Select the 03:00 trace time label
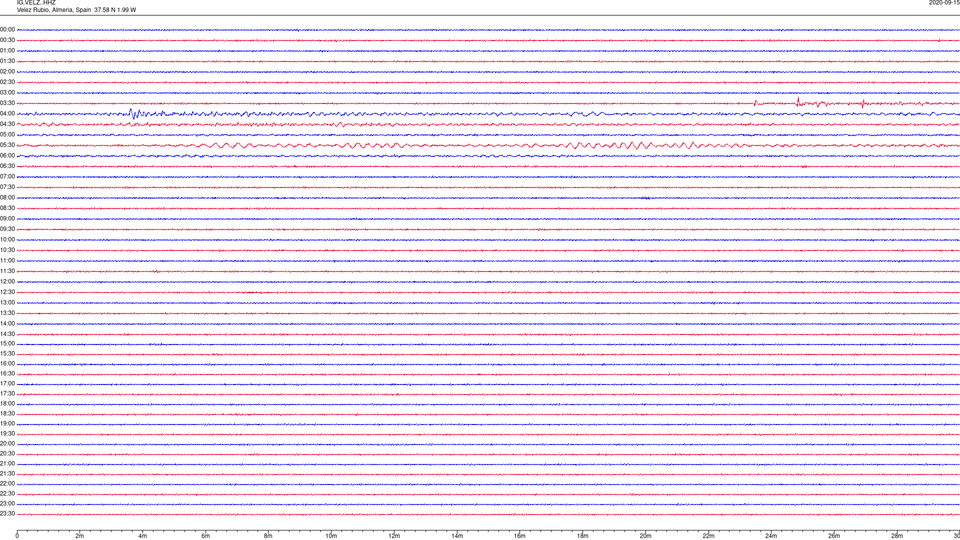This screenshot has width=960, height=540. pyautogui.click(x=7, y=92)
